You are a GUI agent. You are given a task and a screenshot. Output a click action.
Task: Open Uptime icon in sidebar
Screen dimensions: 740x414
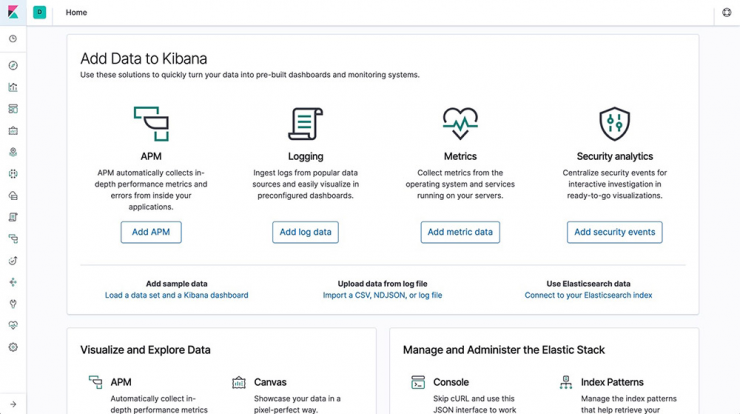13,261
